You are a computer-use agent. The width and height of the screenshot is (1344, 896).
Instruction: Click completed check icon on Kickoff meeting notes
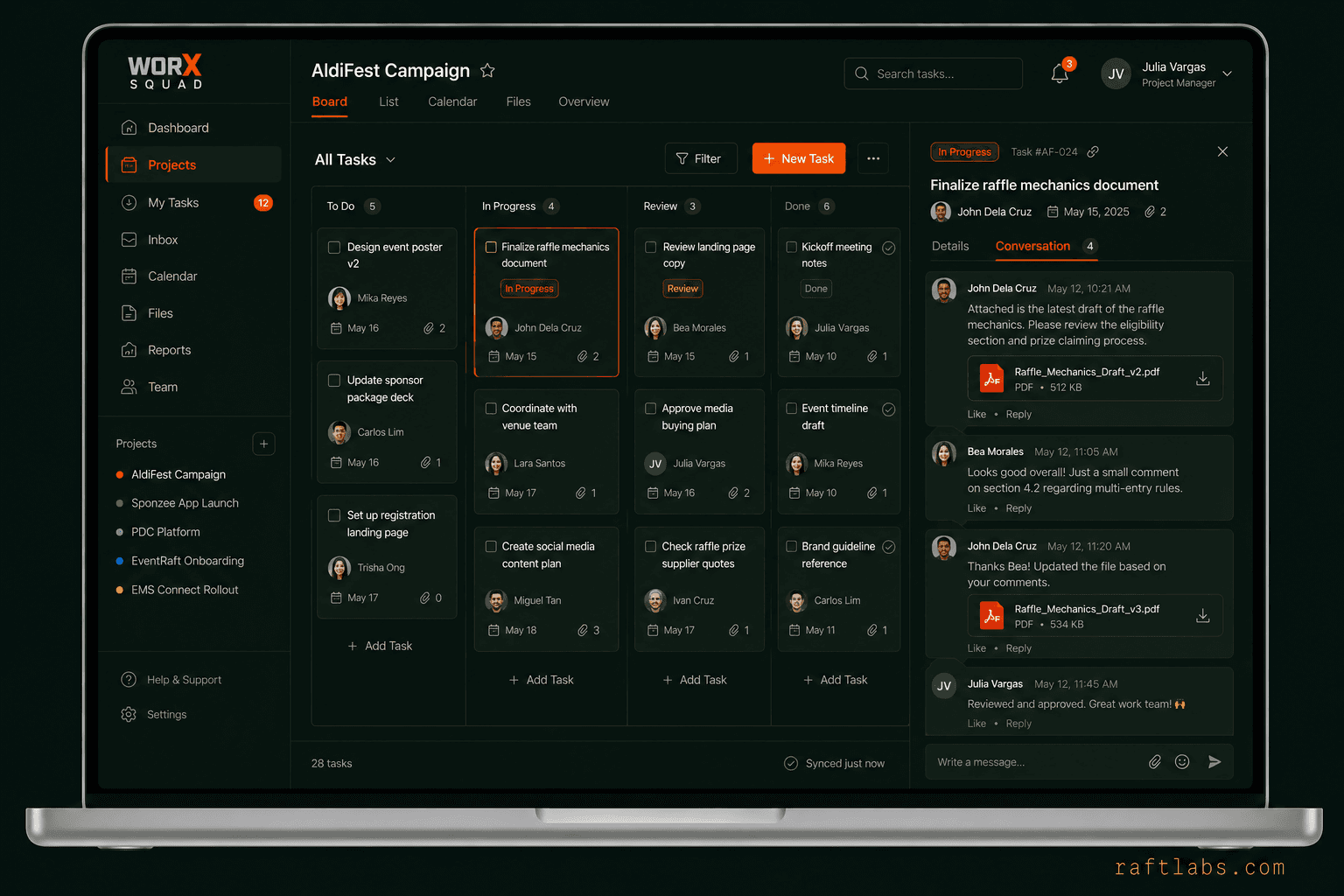coord(888,248)
